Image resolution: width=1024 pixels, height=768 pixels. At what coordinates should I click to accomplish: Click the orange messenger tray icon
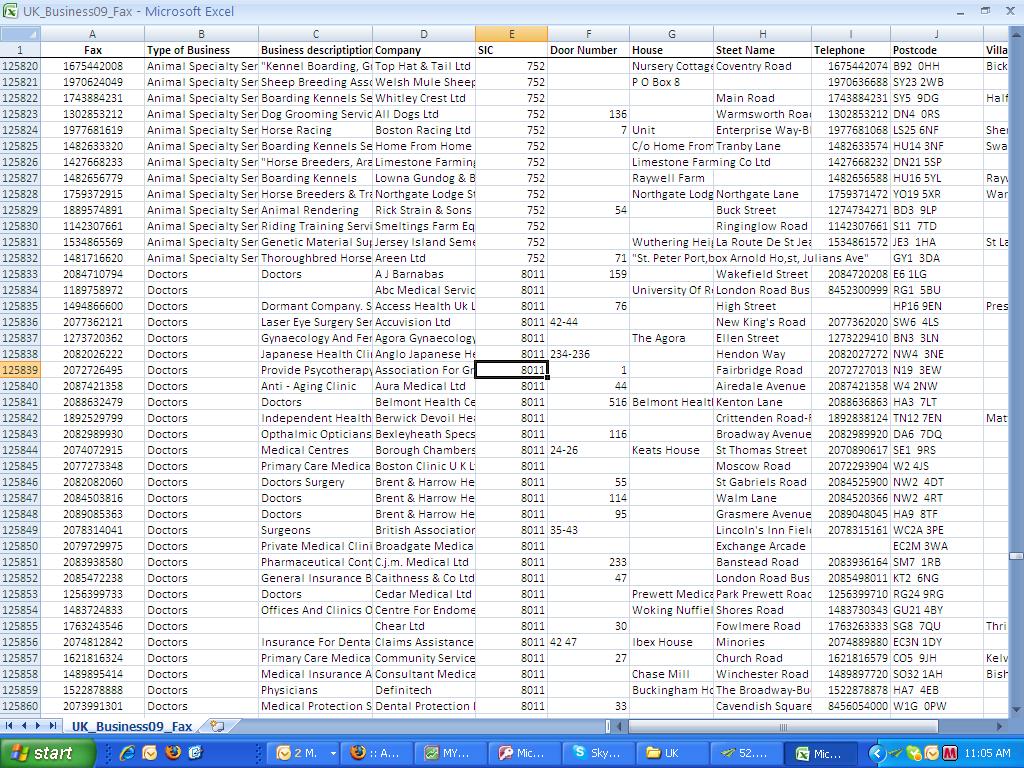click(931, 753)
